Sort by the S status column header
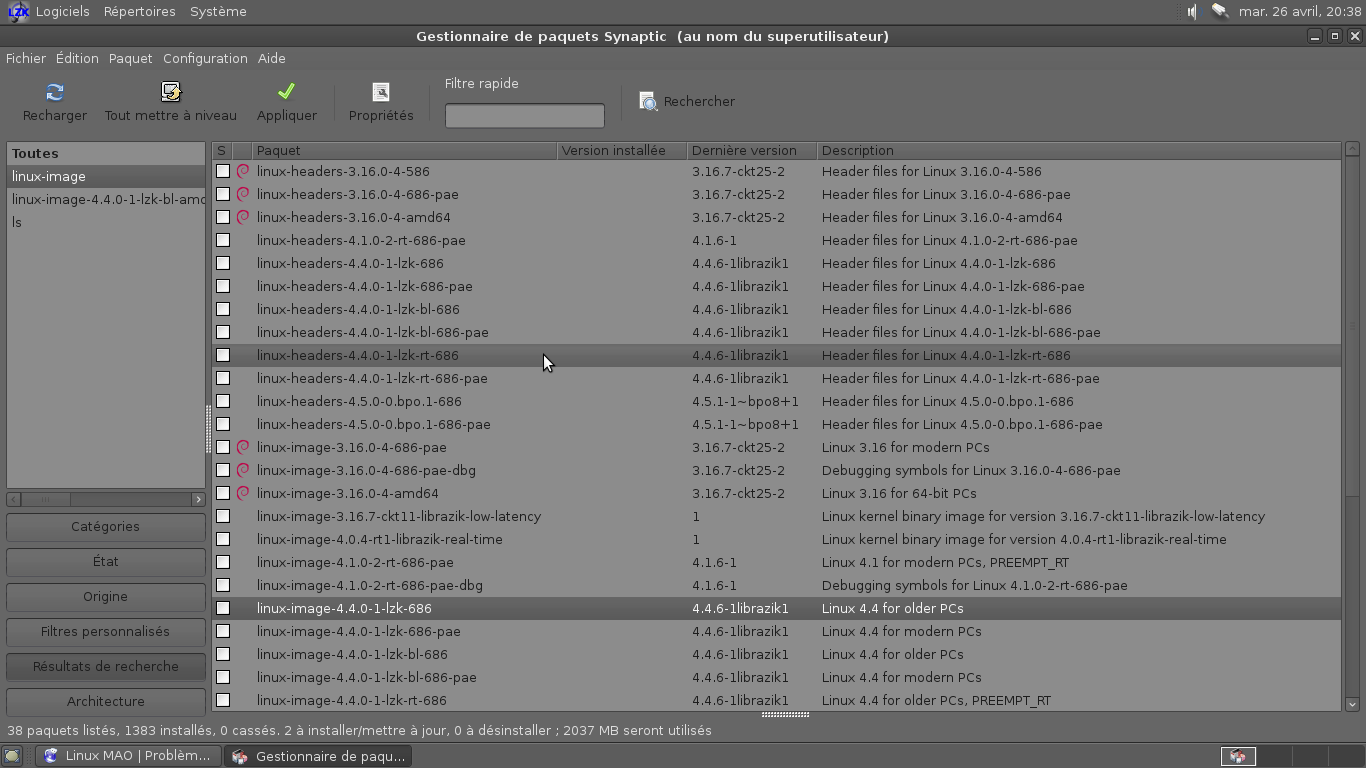Image resolution: width=1366 pixels, height=768 pixels. (222, 151)
